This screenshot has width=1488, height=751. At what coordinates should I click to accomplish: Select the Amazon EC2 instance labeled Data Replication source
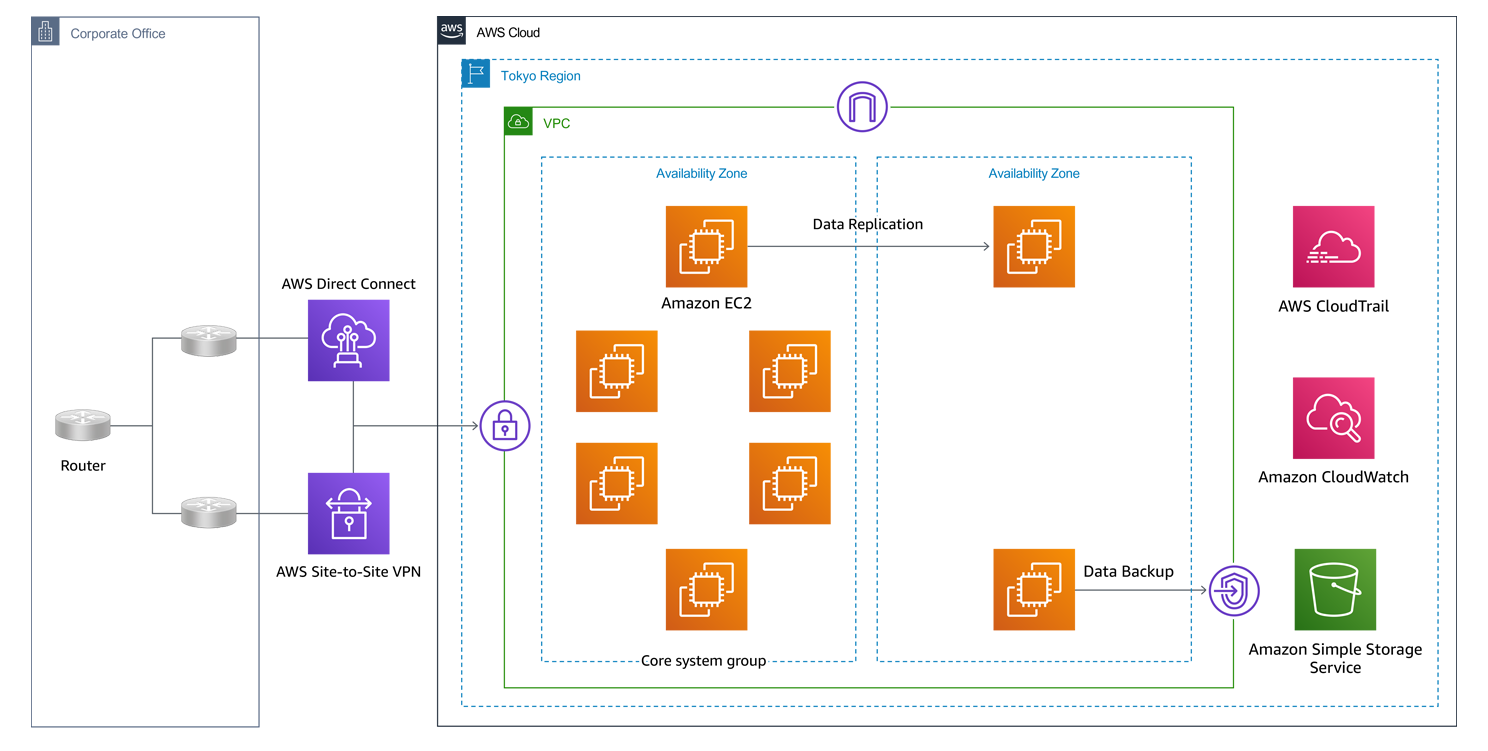tap(706, 247)
